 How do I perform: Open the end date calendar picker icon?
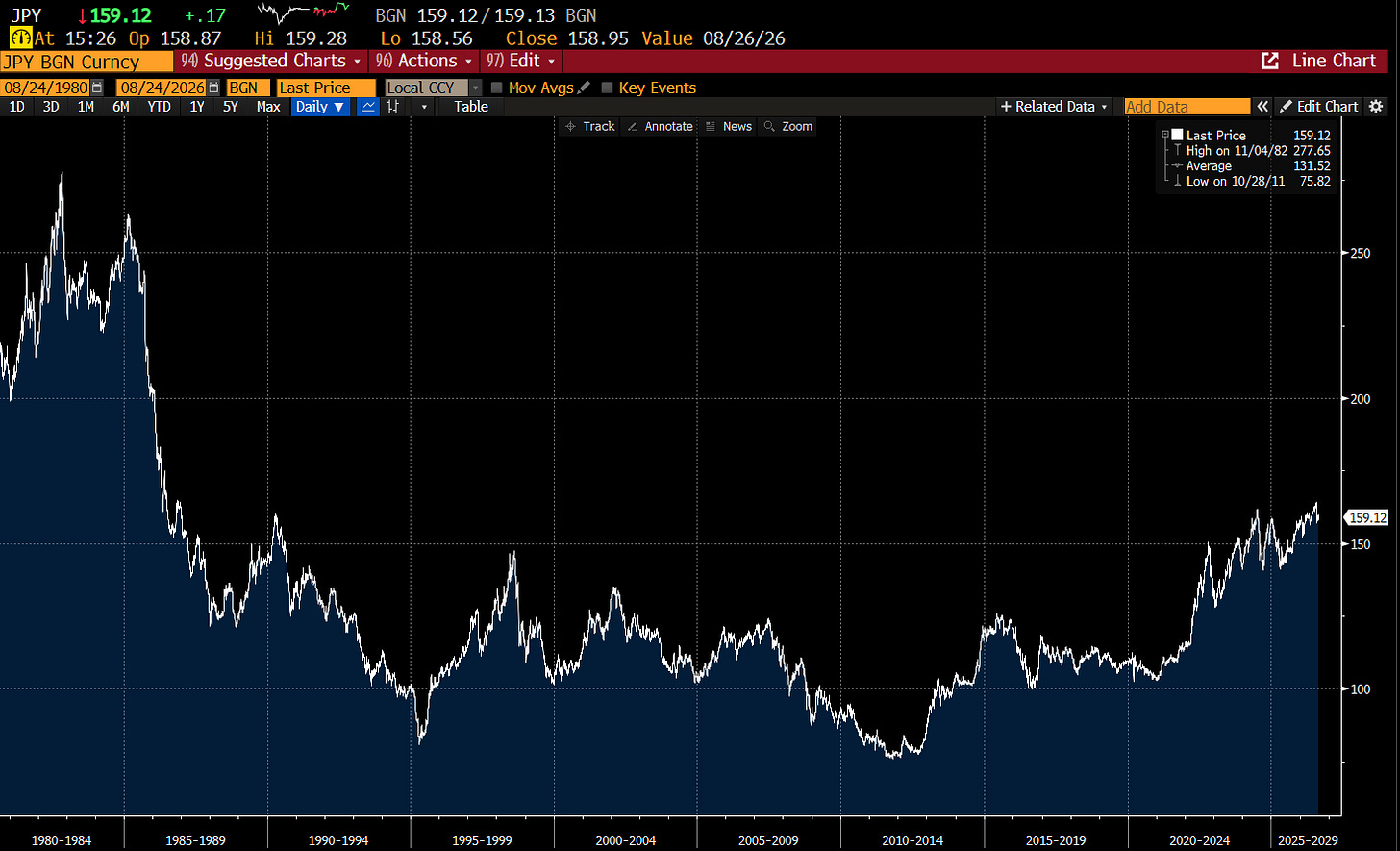[x=213, y=88]
